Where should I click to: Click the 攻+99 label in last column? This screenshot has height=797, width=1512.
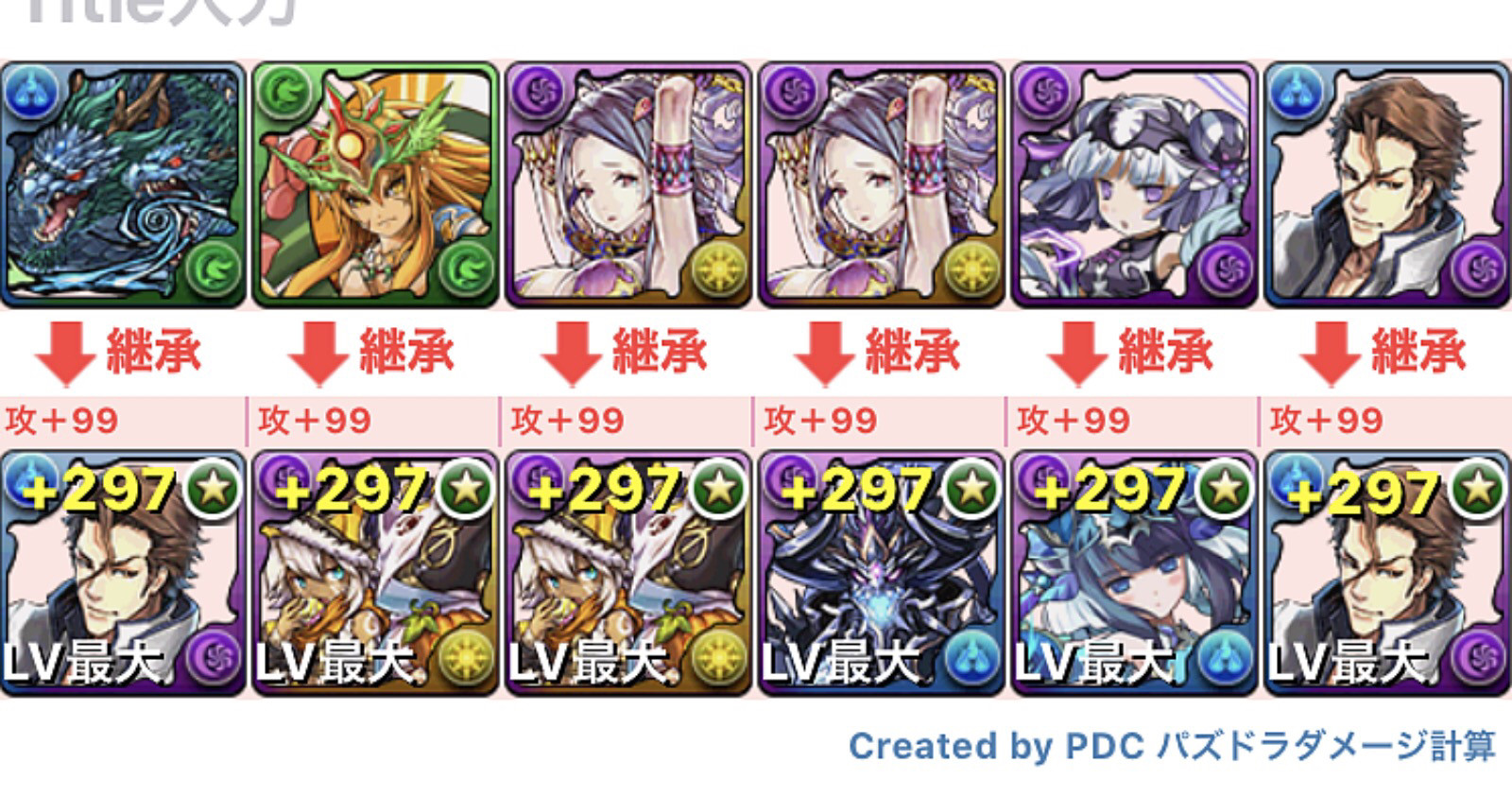coord(1327,420)
